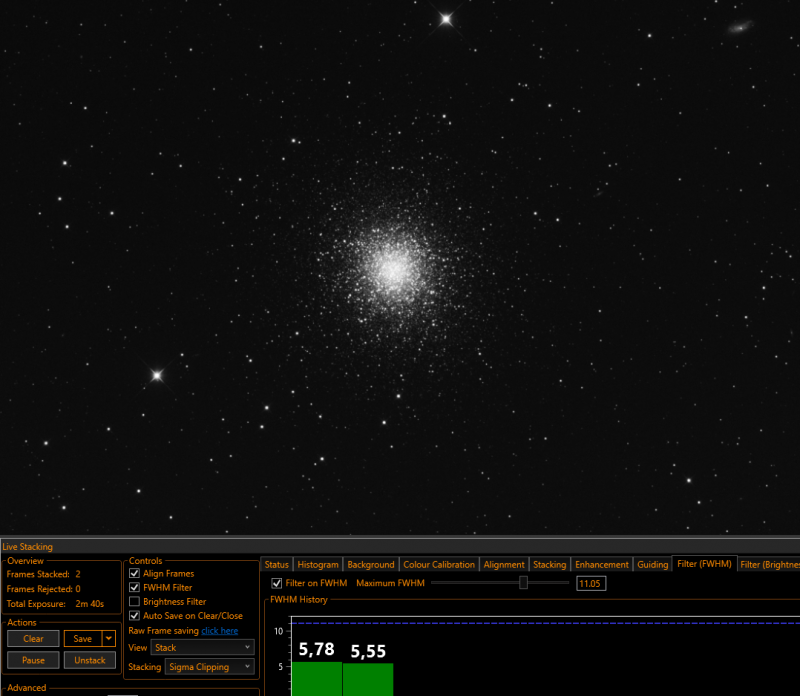Enable the Brightness Filter checkbox
The height and width of the screenshot is (696, 800).
coord(135,602)
